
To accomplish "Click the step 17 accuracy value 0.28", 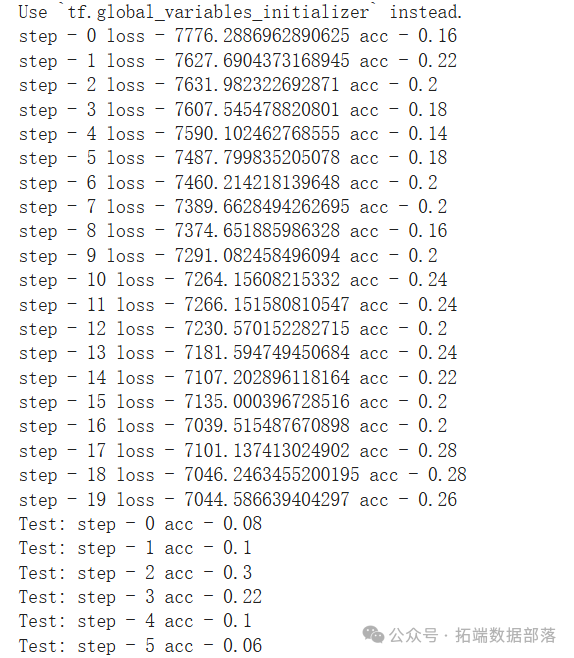I will tap(437, 450).
